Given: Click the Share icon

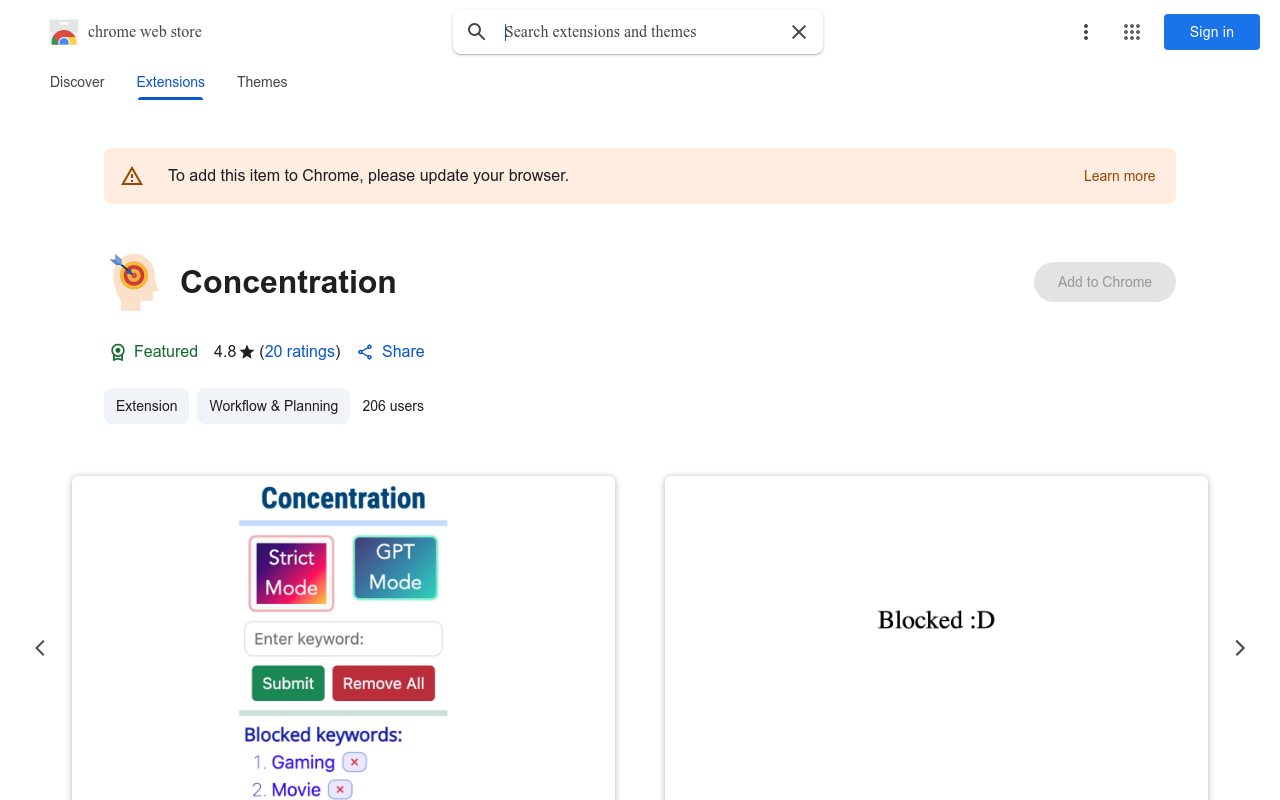Looking at the screenshot, I should (x=365, y=352).
